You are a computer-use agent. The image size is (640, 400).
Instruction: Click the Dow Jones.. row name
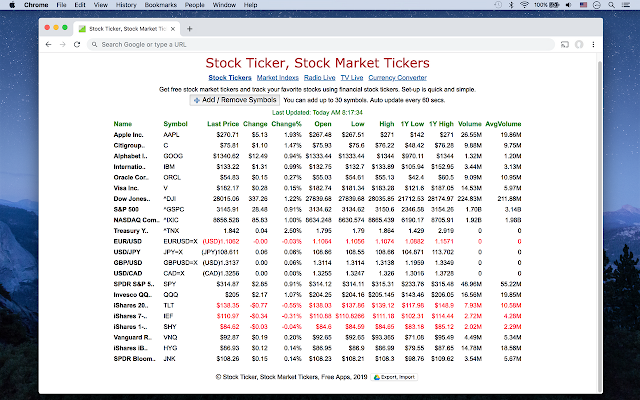pos(132,199)
